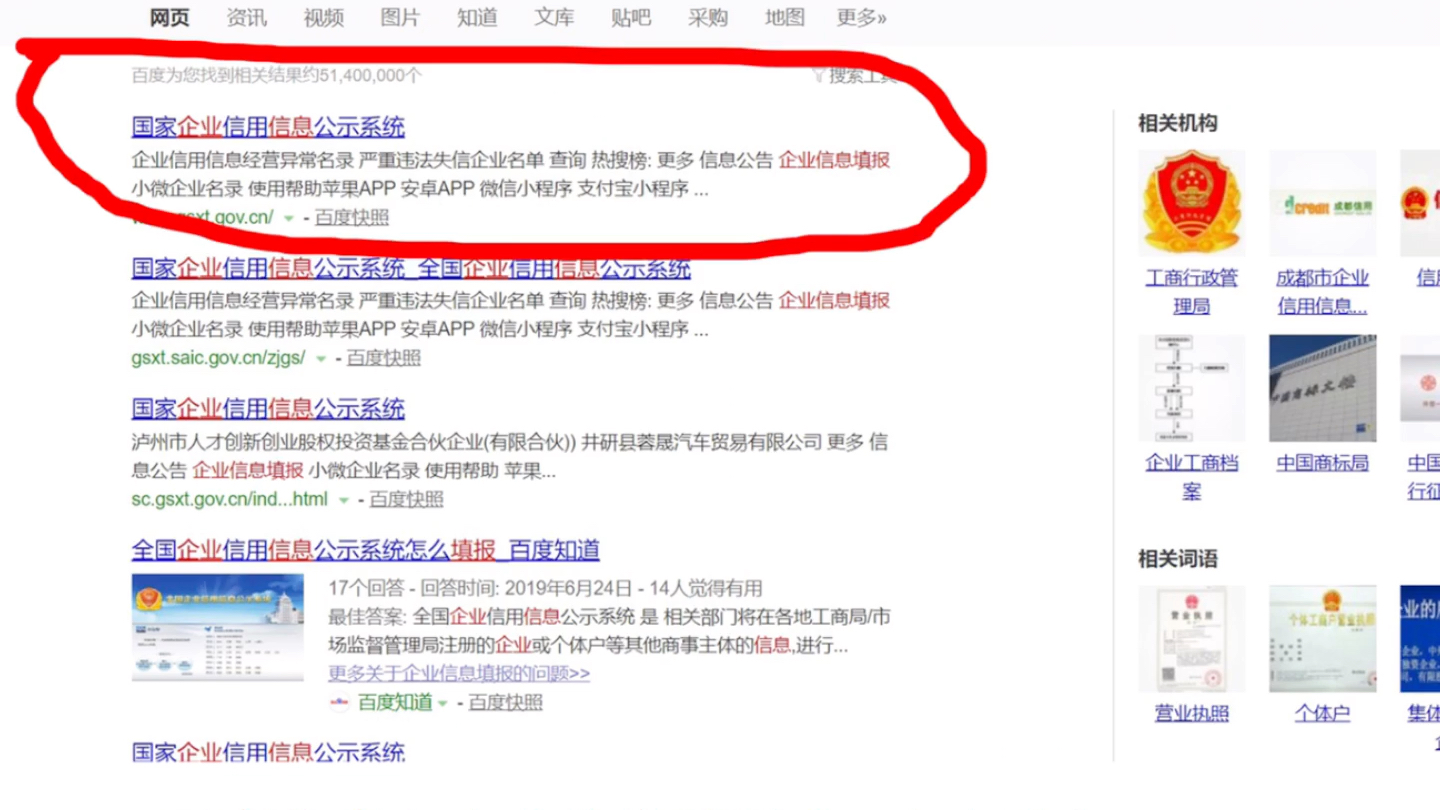This screenshot has height=810, width=1440.
Task: Open the 地图 tab
Action: tap(785, 17)
